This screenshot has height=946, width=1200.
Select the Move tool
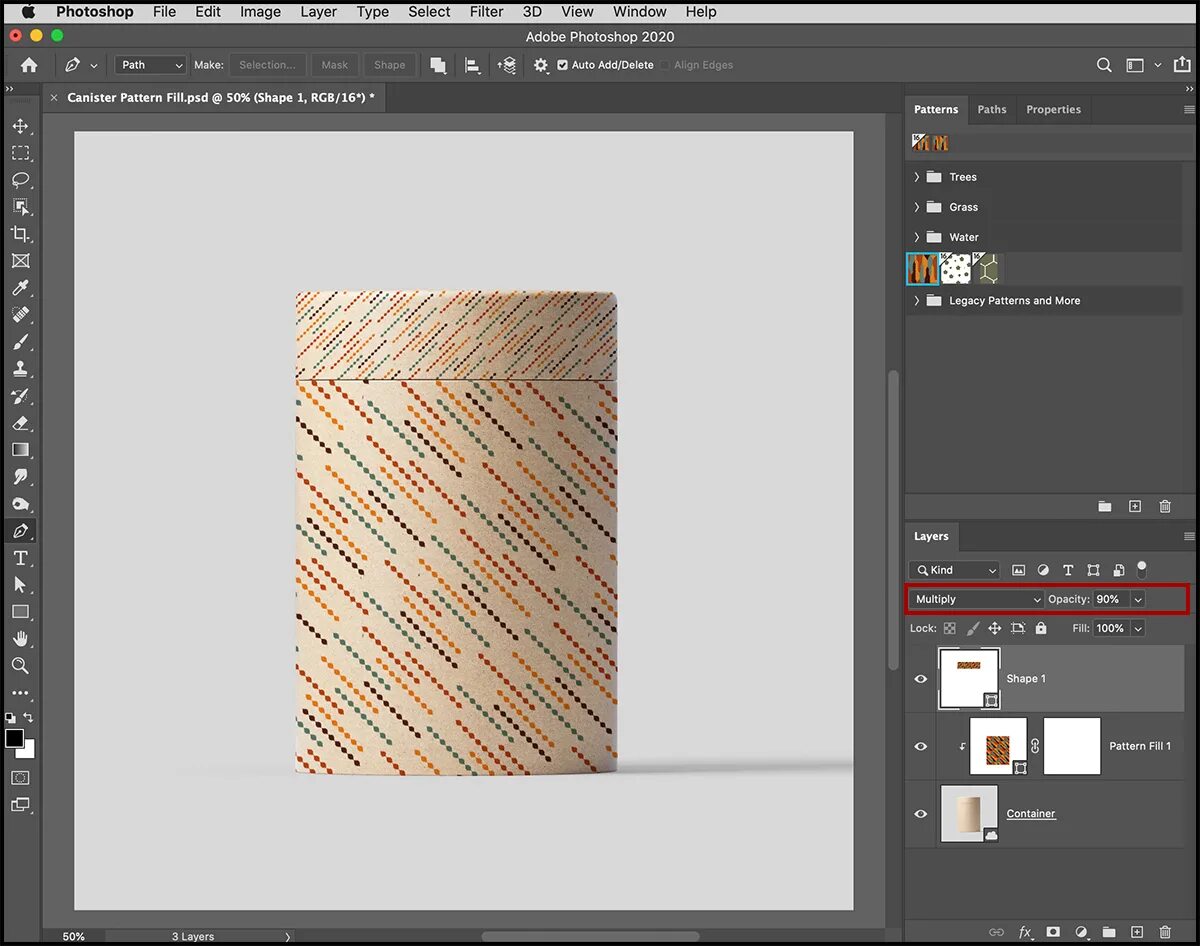tap(20, 127)
